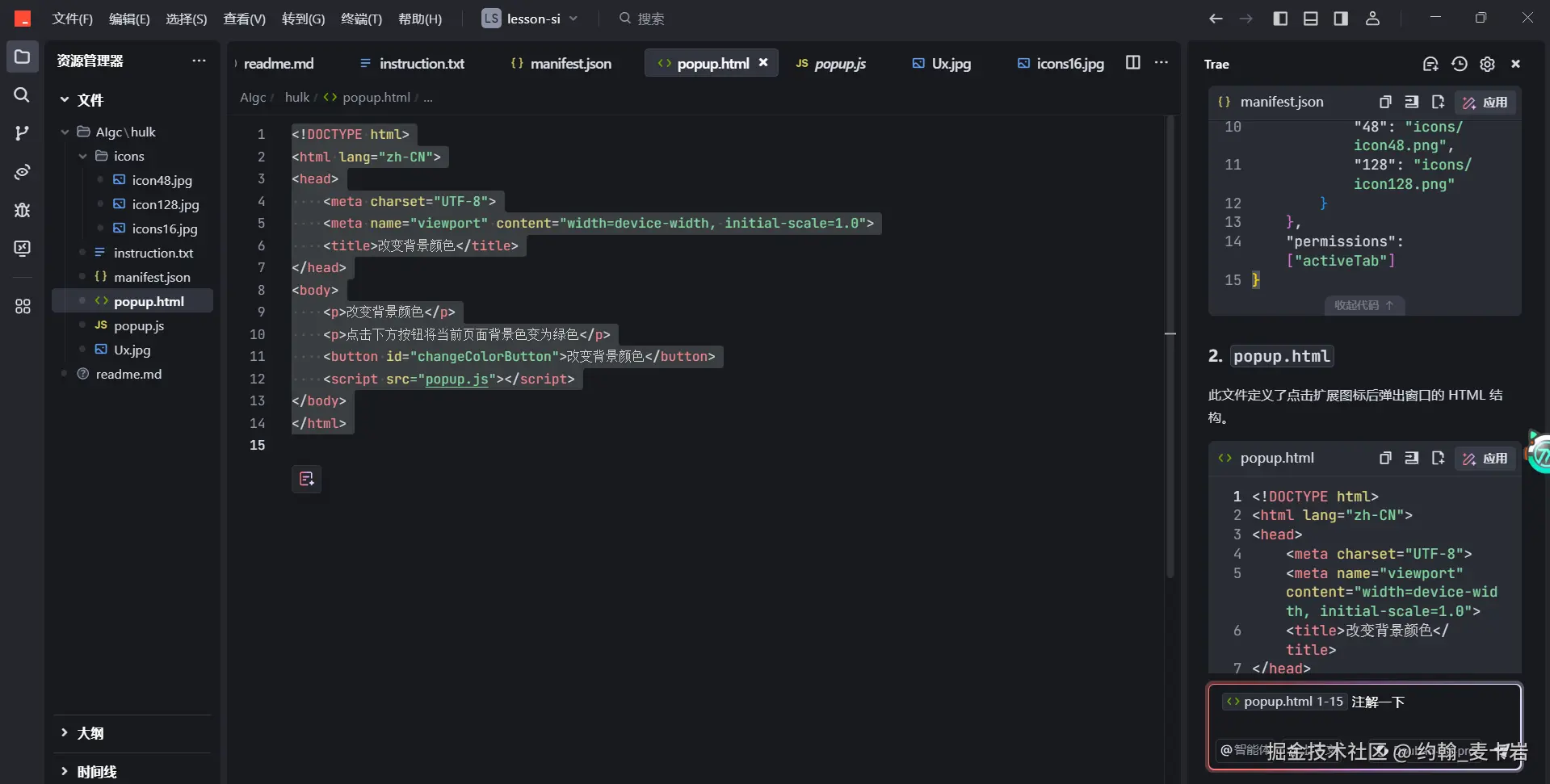Follow the popup.js link in line 12

(x=456, y=379)
